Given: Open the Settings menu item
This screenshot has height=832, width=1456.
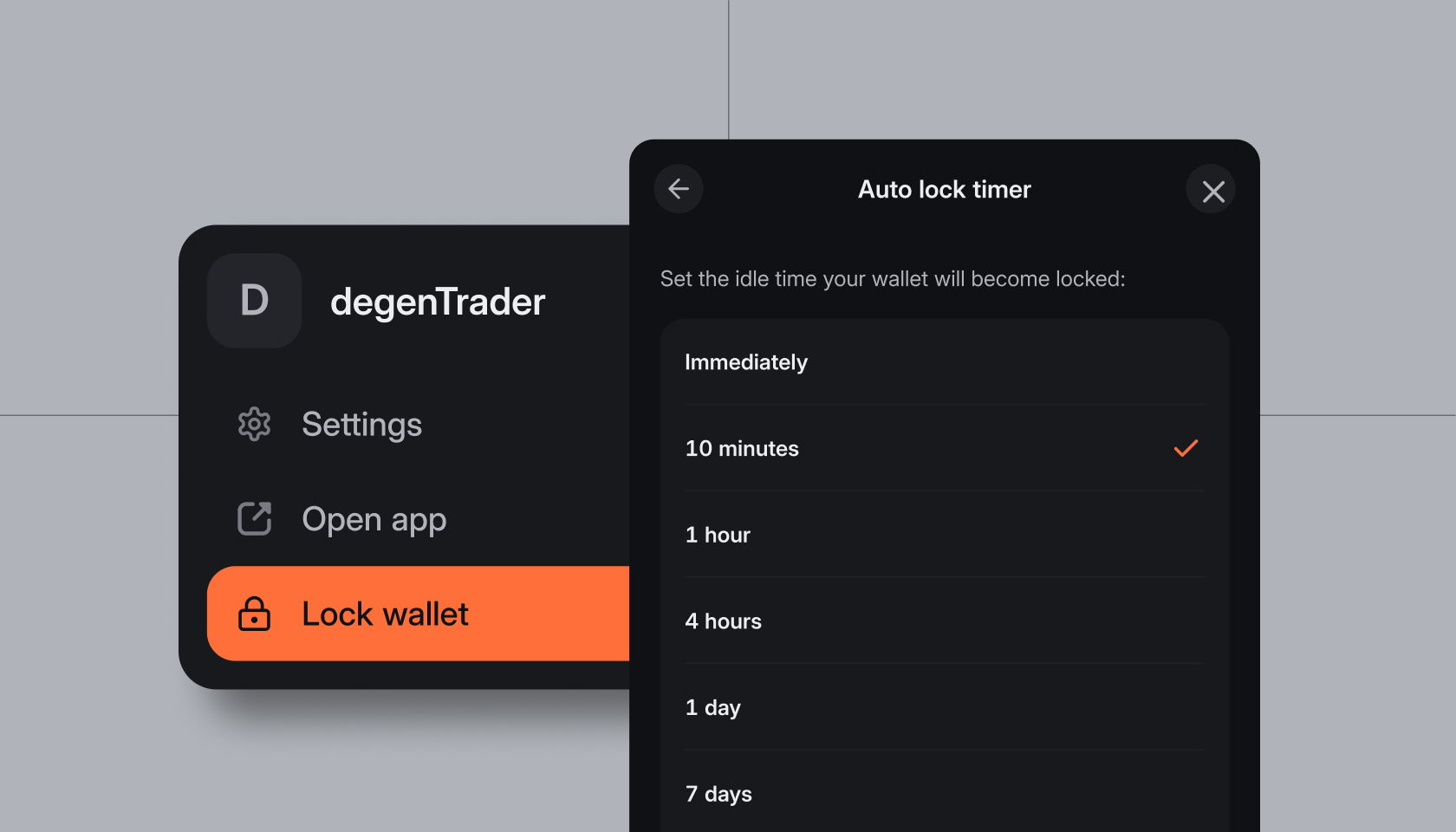Looking at the screenshot, I should (x=361, y=425).
